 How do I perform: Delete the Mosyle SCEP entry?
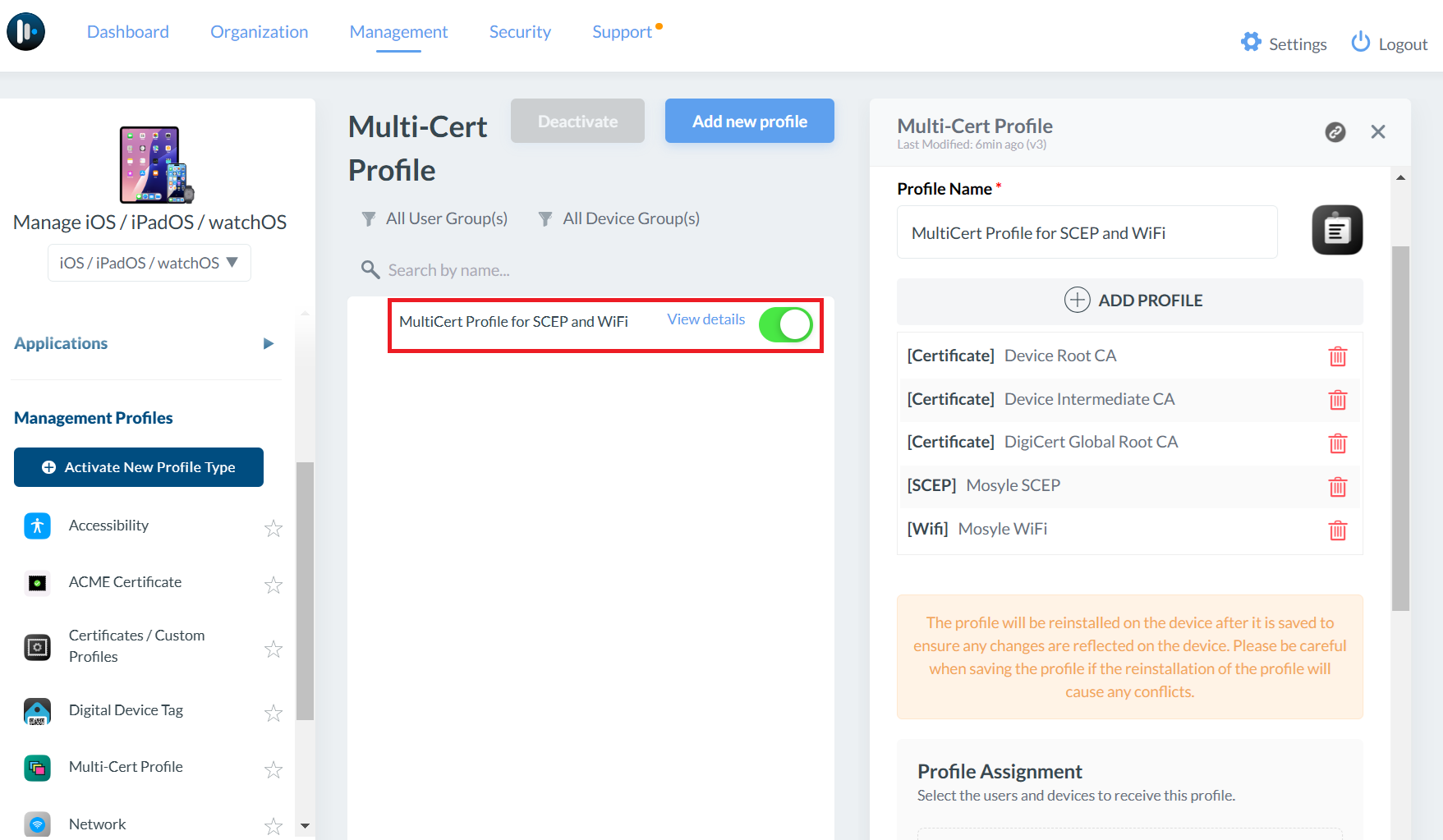(x=1338, y=487)
